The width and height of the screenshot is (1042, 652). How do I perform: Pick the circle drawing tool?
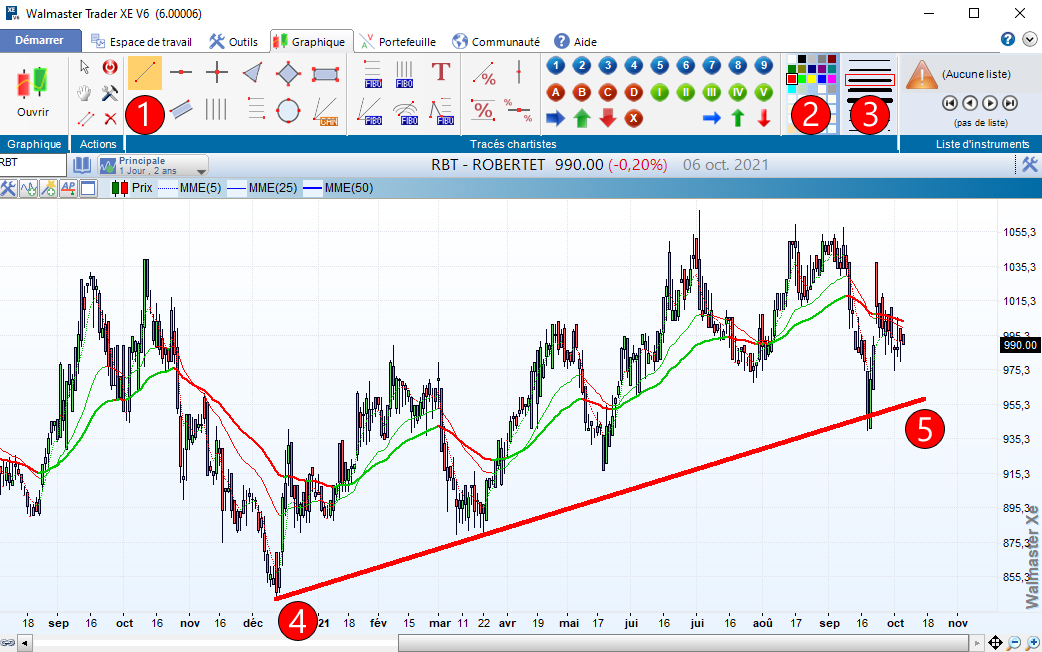coord(288,110)
